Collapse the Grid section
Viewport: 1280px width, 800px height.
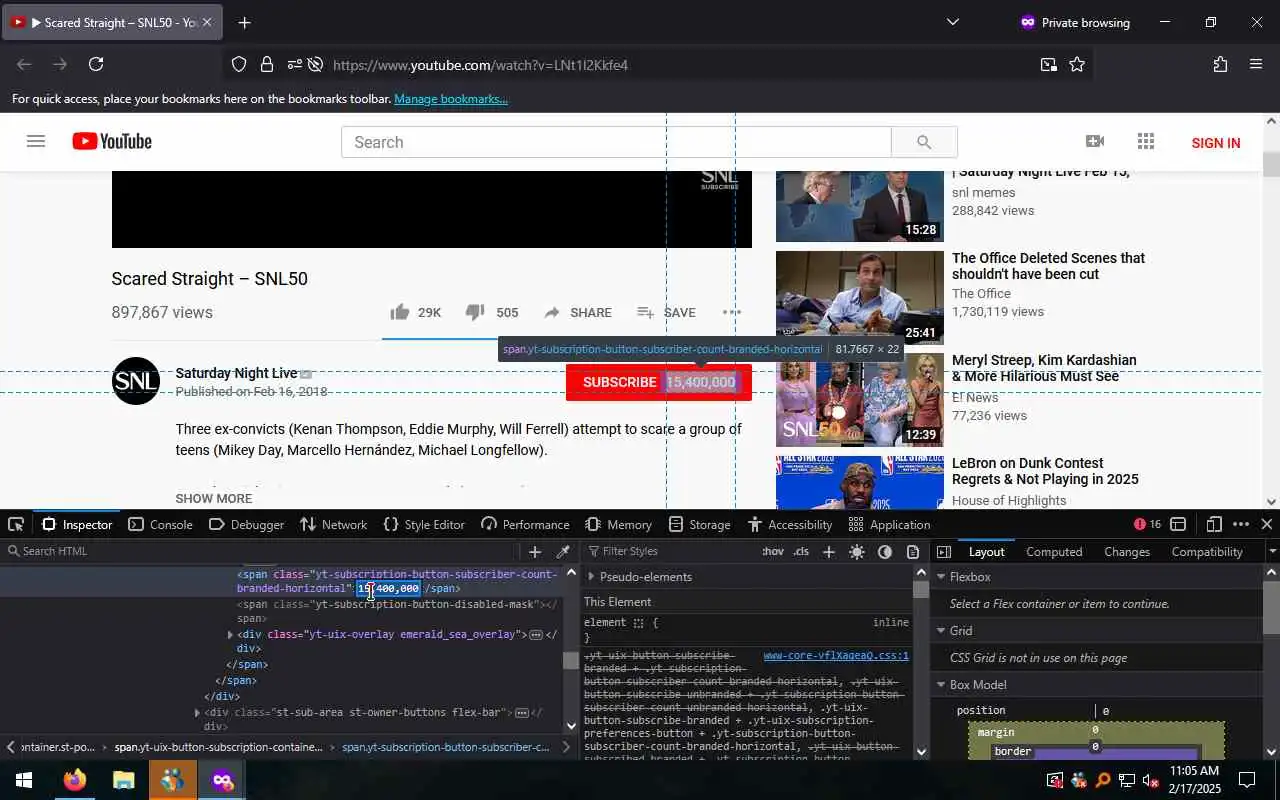pyautogui.click(x=940, y=631)
